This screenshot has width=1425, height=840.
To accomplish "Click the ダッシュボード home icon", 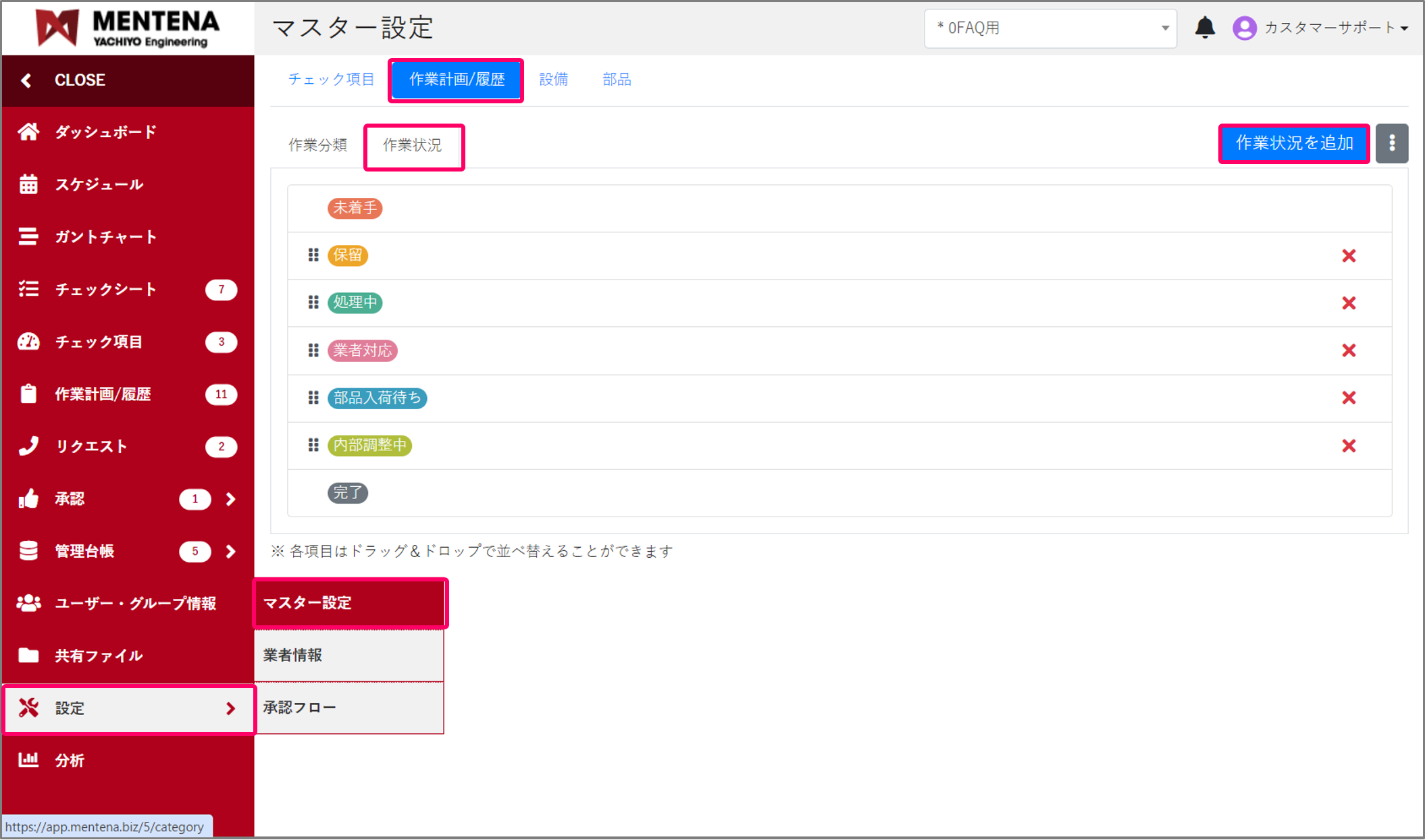I will (28, 132).
